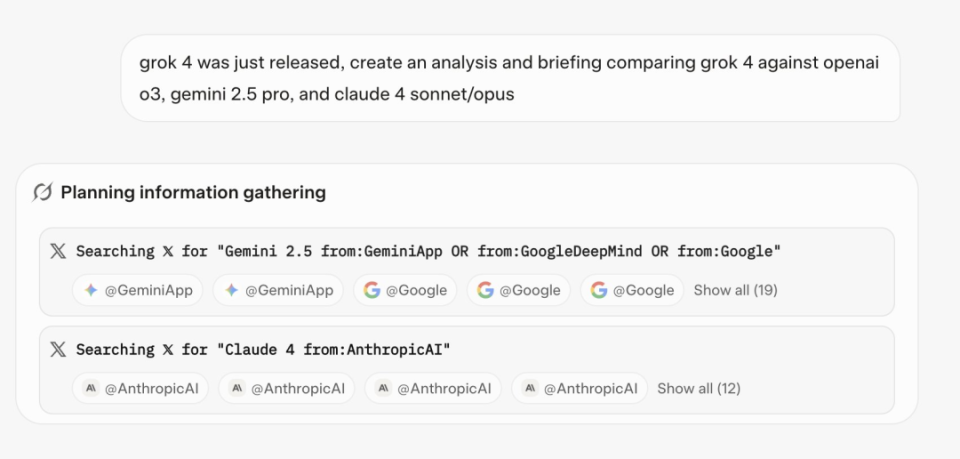Open the second @GeminiApp source chip

click(x=278, y=290)
